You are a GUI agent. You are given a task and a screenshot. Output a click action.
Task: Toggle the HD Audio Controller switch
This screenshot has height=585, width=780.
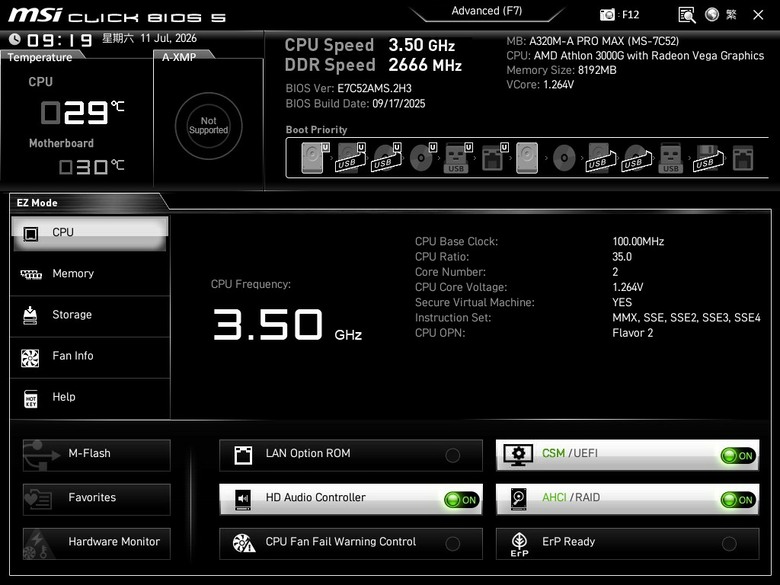click(x=462, y=499)
